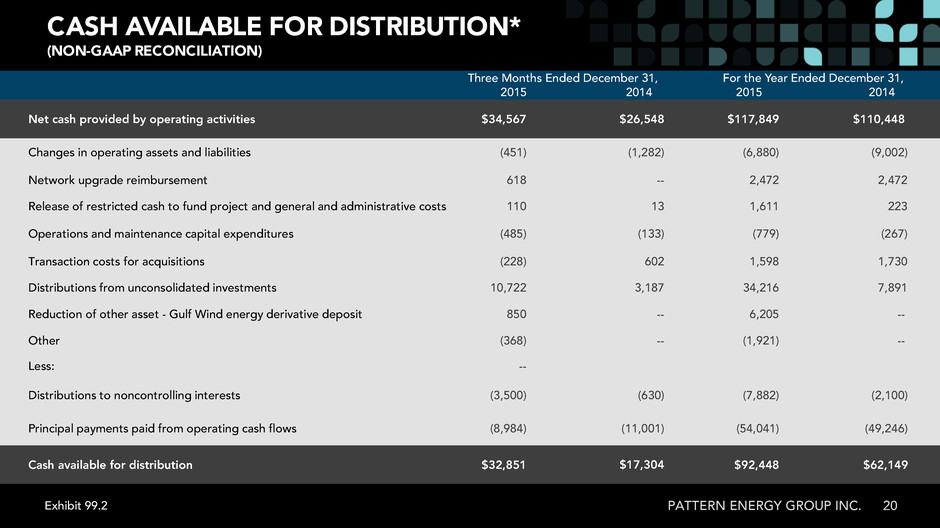
Task: Click the Gulf Wind energy derivative deposit row
Action: [x=470, y=314]
